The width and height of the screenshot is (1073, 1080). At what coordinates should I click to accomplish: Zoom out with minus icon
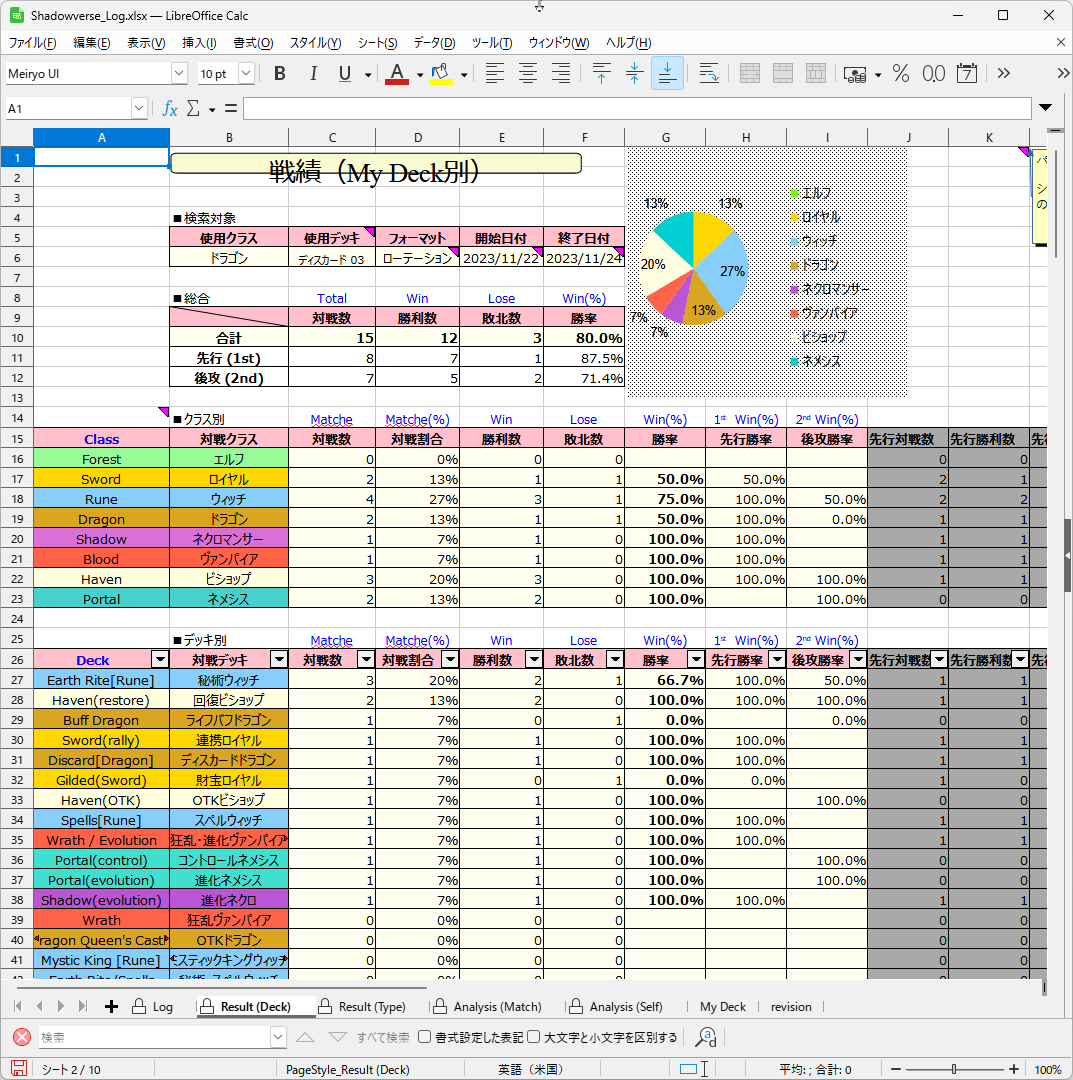tap(895, 1069)
